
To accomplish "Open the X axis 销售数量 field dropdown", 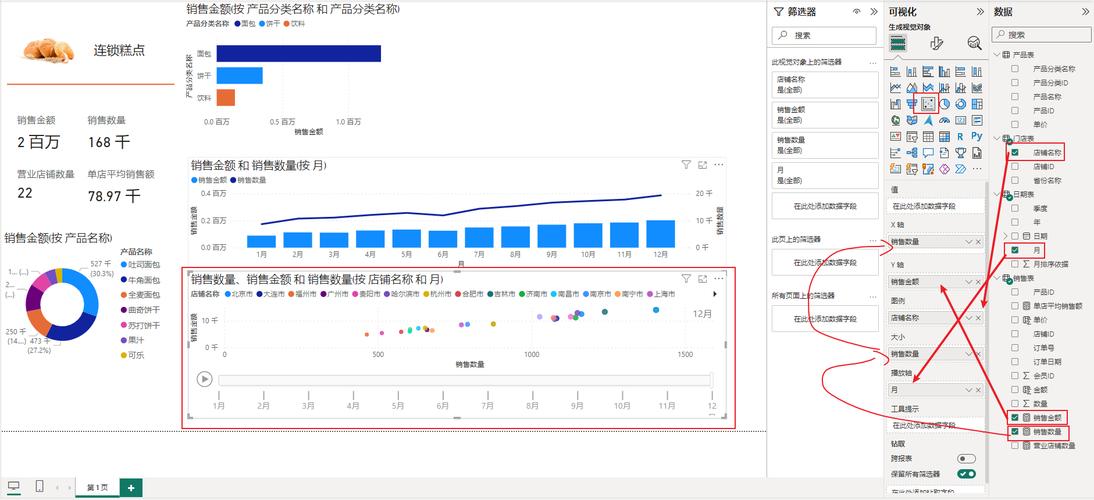I will coord(968,242).
